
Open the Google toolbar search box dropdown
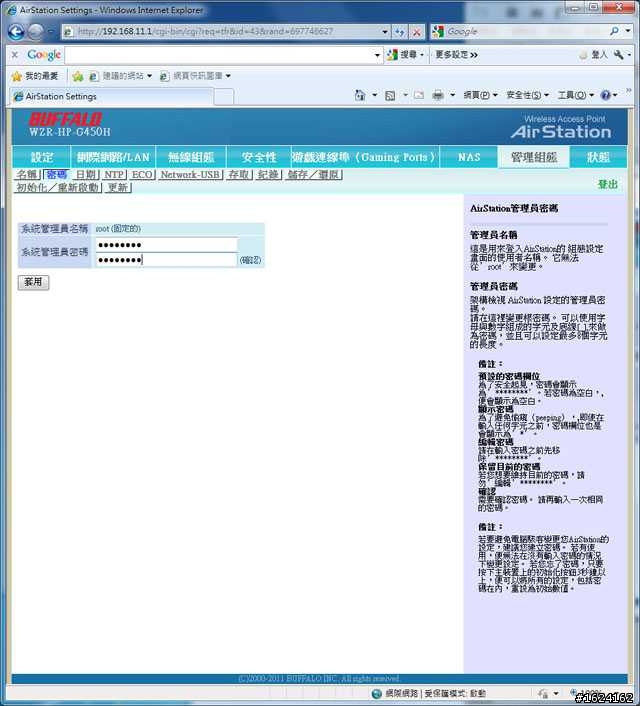point(377,55)
